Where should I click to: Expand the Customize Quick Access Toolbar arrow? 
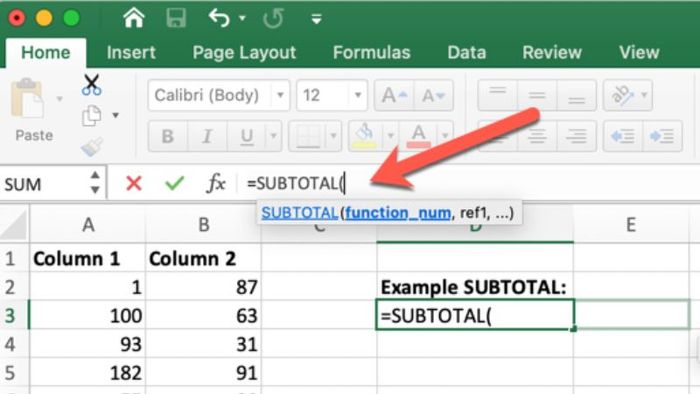coord(317,19)
